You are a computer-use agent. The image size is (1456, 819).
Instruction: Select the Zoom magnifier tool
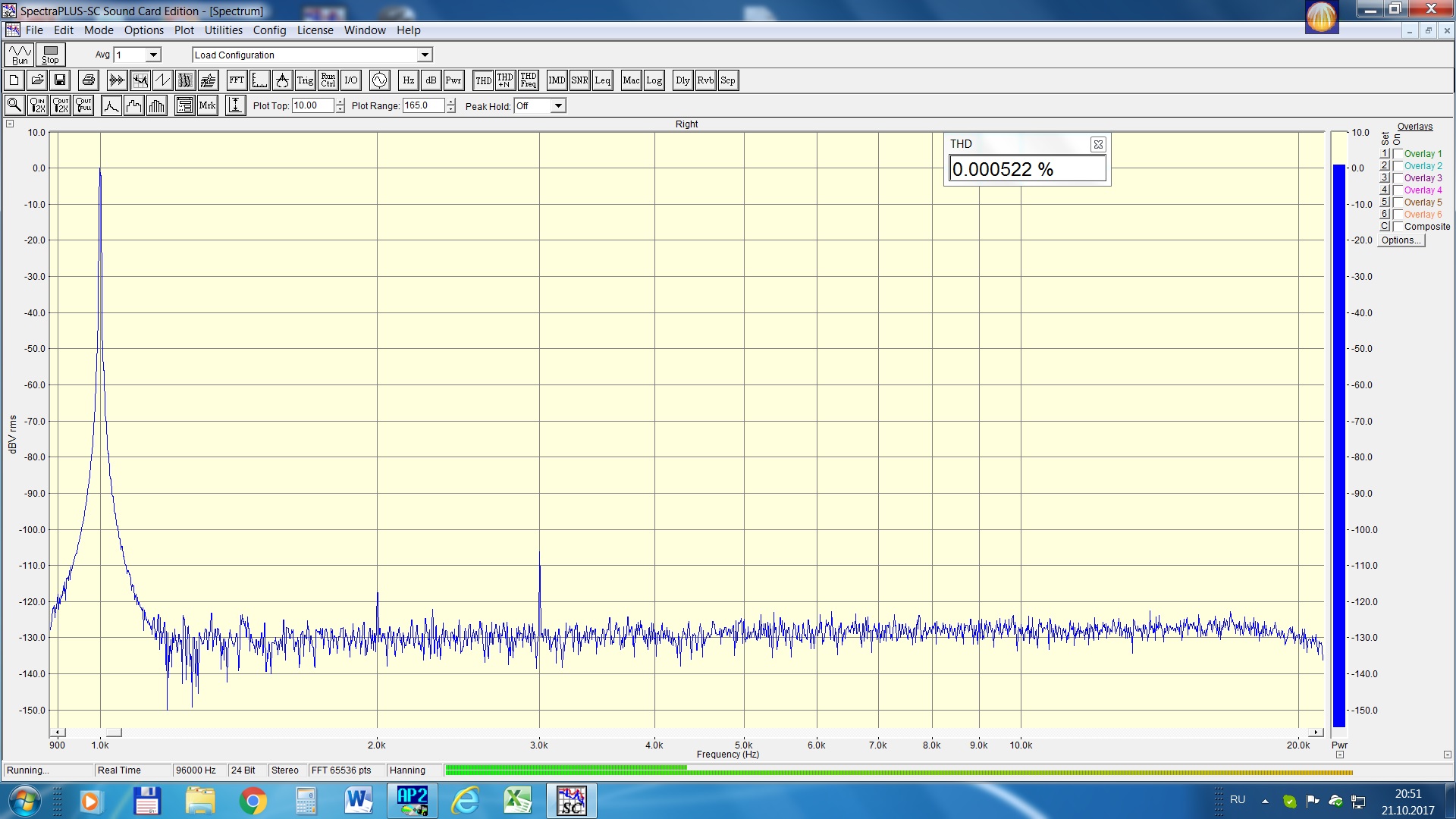14,105
